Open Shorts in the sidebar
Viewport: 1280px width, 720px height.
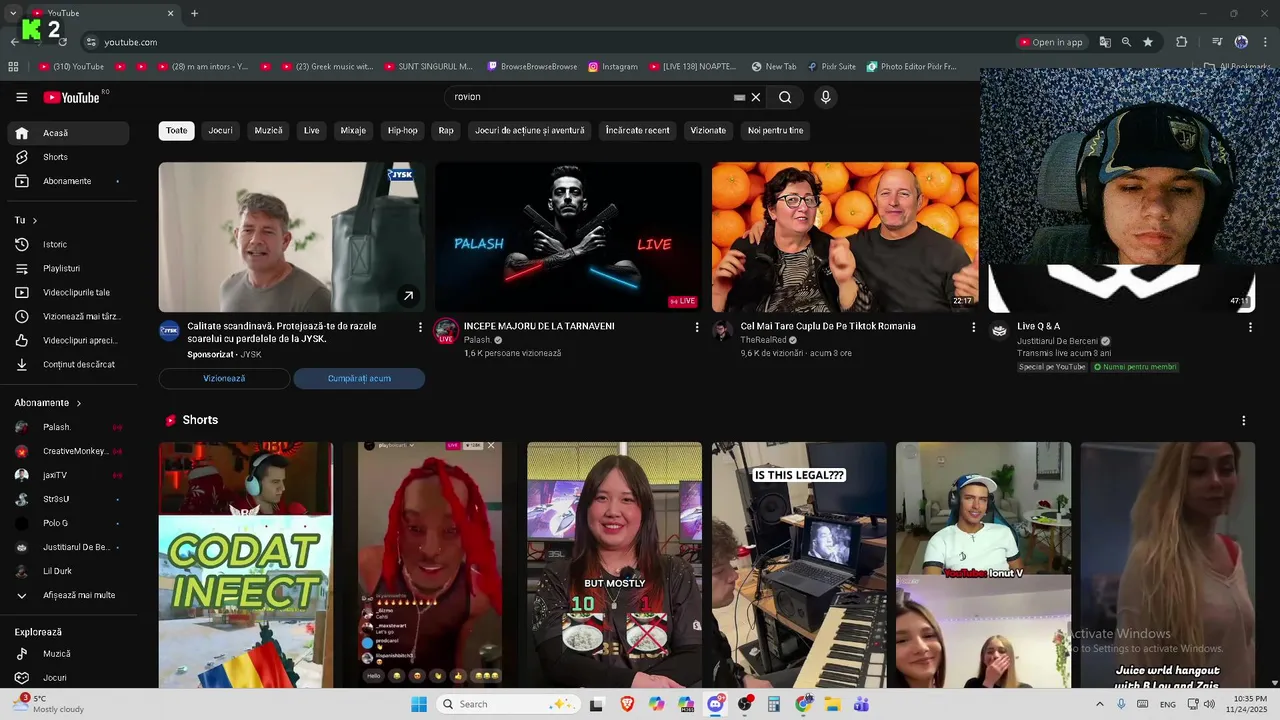tap(68, 157)
